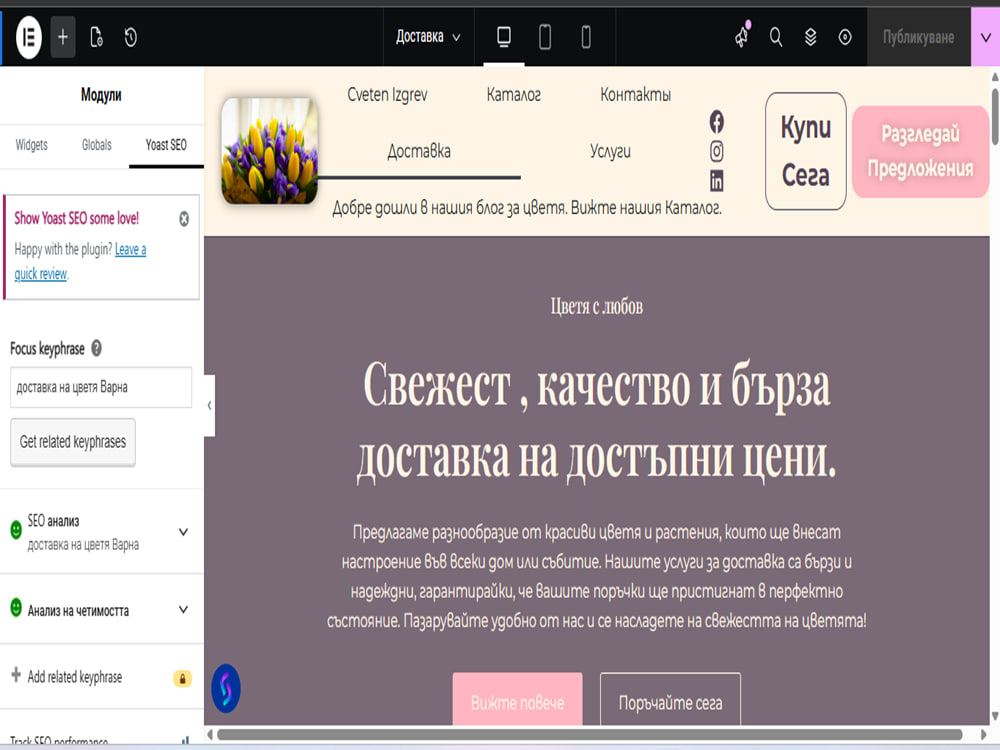Open document settings page icon
1000x750 pixels.
(x=96, y=38)
